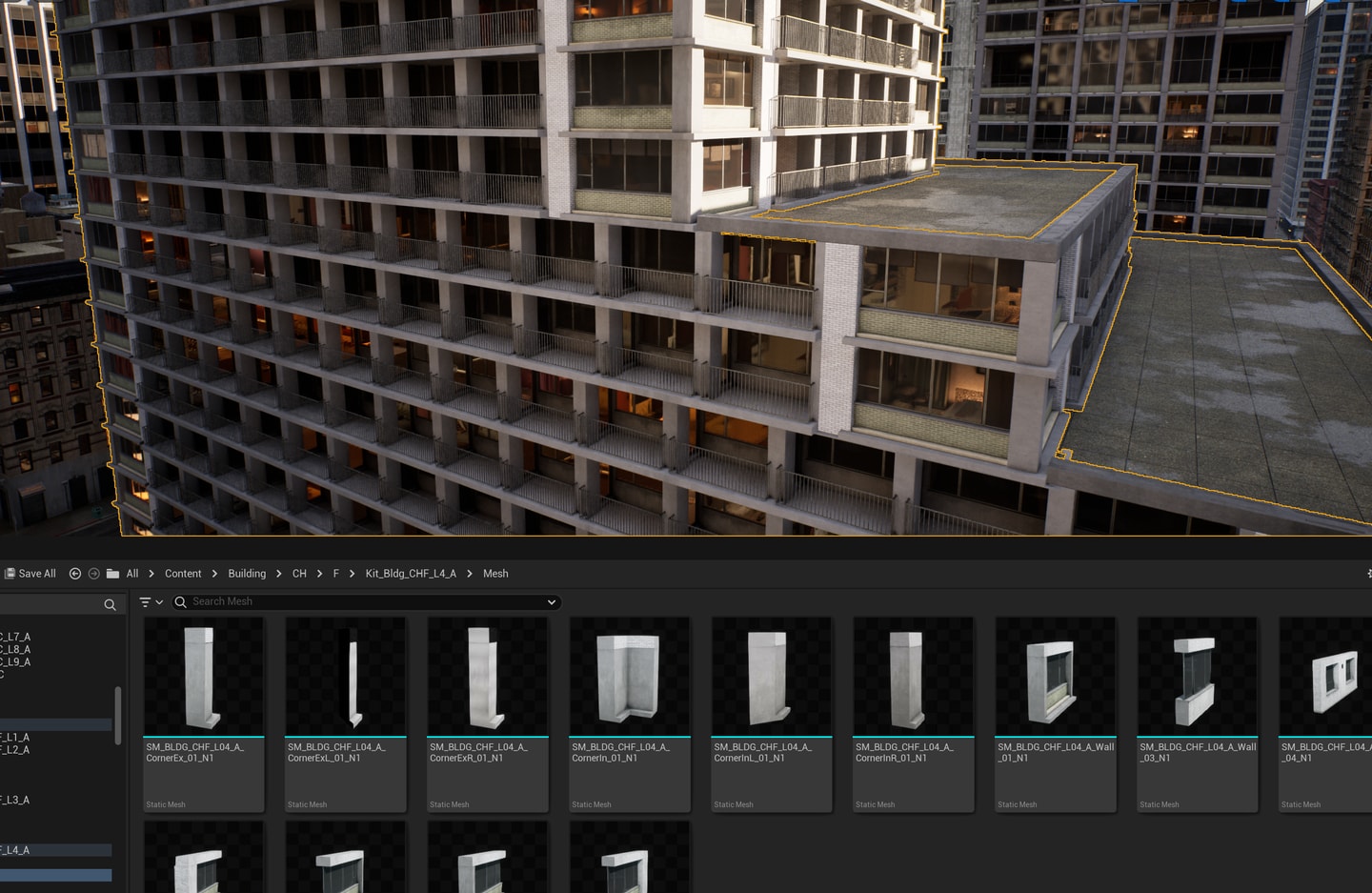The image size is (1372, 893).
Task: Select the Wall_01_N1 mesh thumbnail
Action: coord(1056,677)
